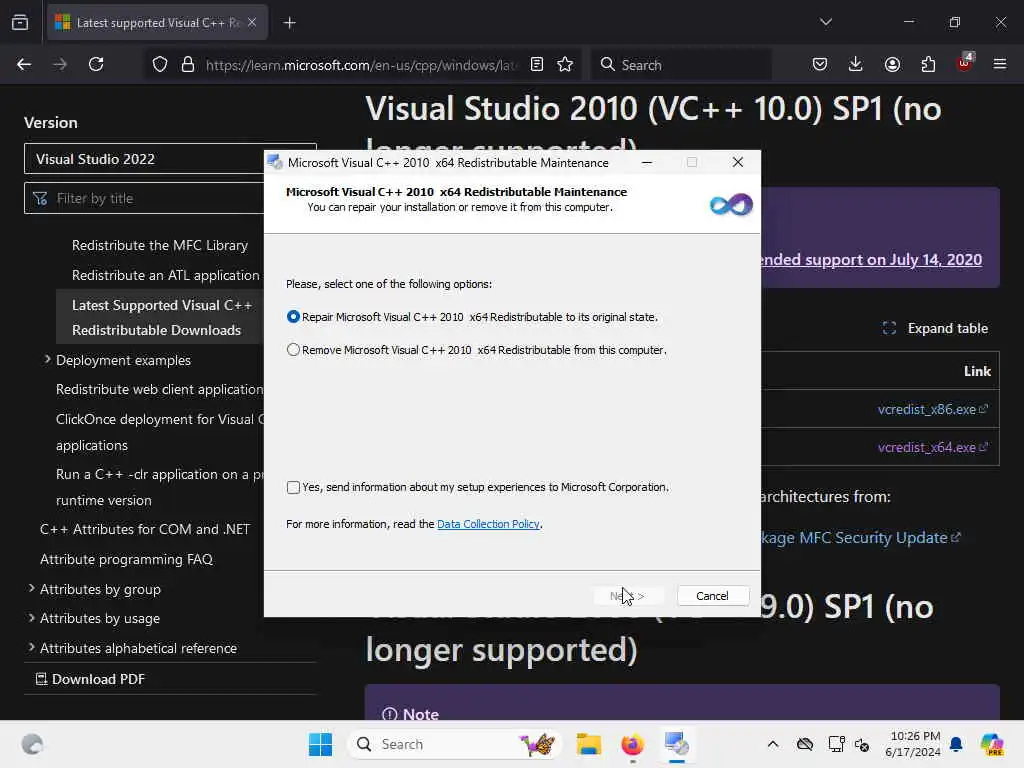Click the Windows Start button
Viewport: 1024px width, 768px height.
tap(321, 744)
